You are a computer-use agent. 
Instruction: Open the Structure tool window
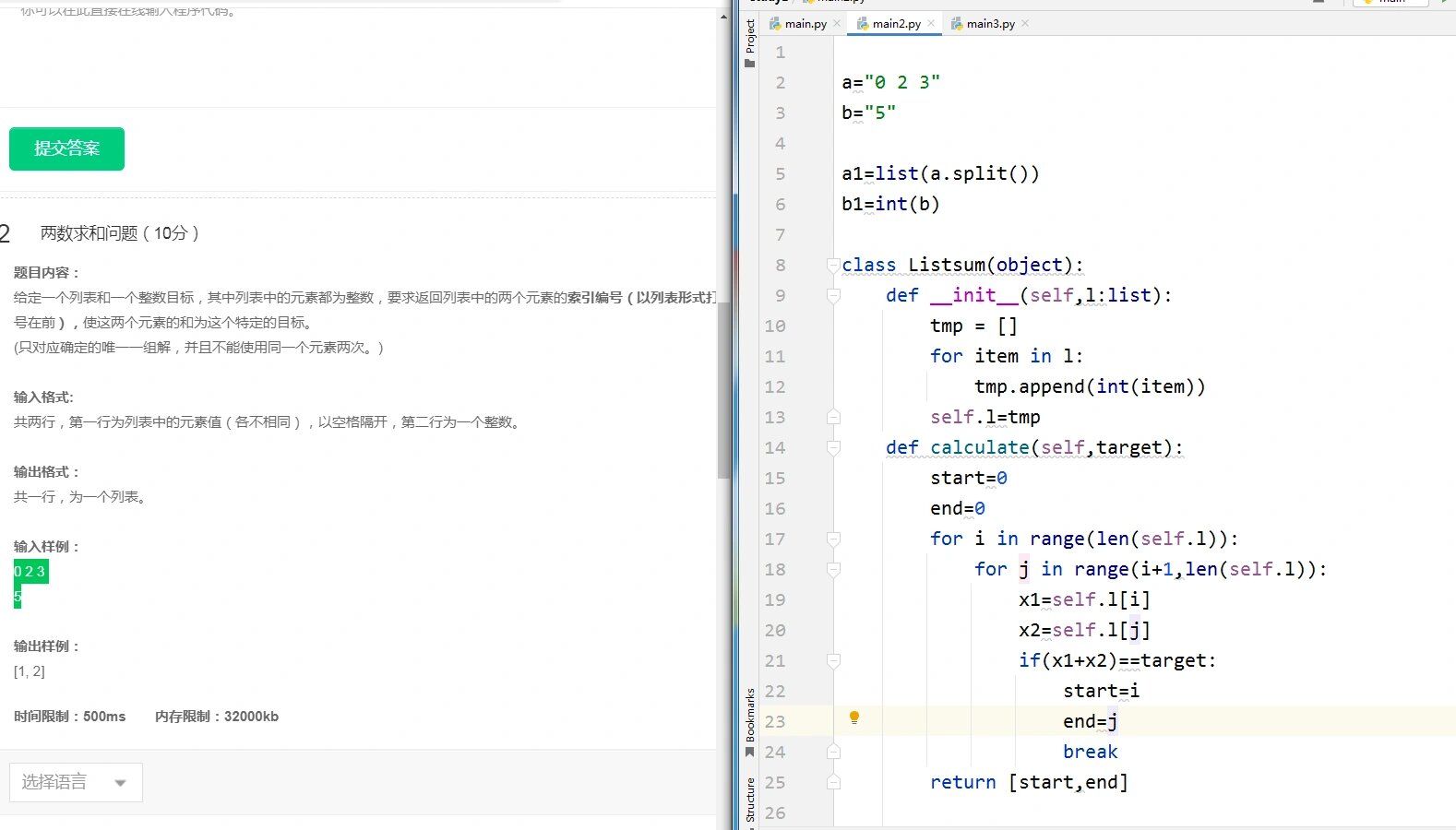pyautogui.click(x=749, y=799)
